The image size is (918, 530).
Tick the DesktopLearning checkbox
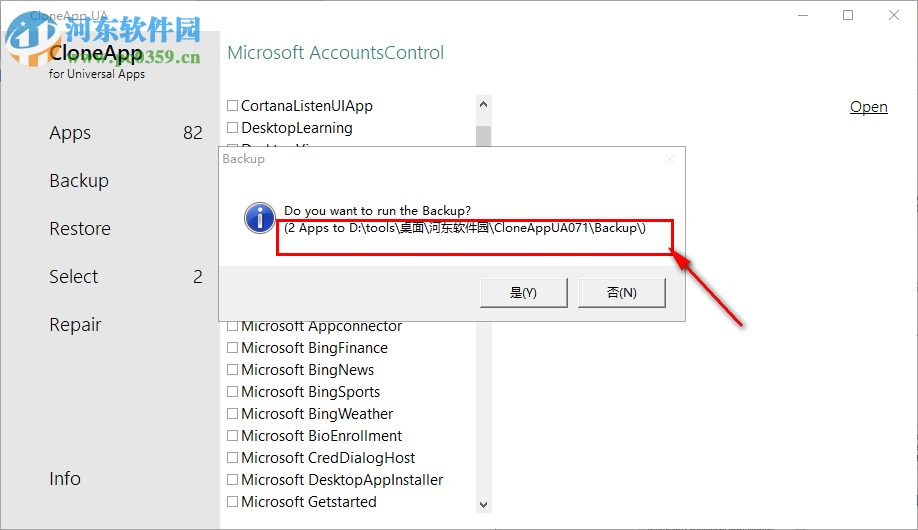[x=233, y=128]
